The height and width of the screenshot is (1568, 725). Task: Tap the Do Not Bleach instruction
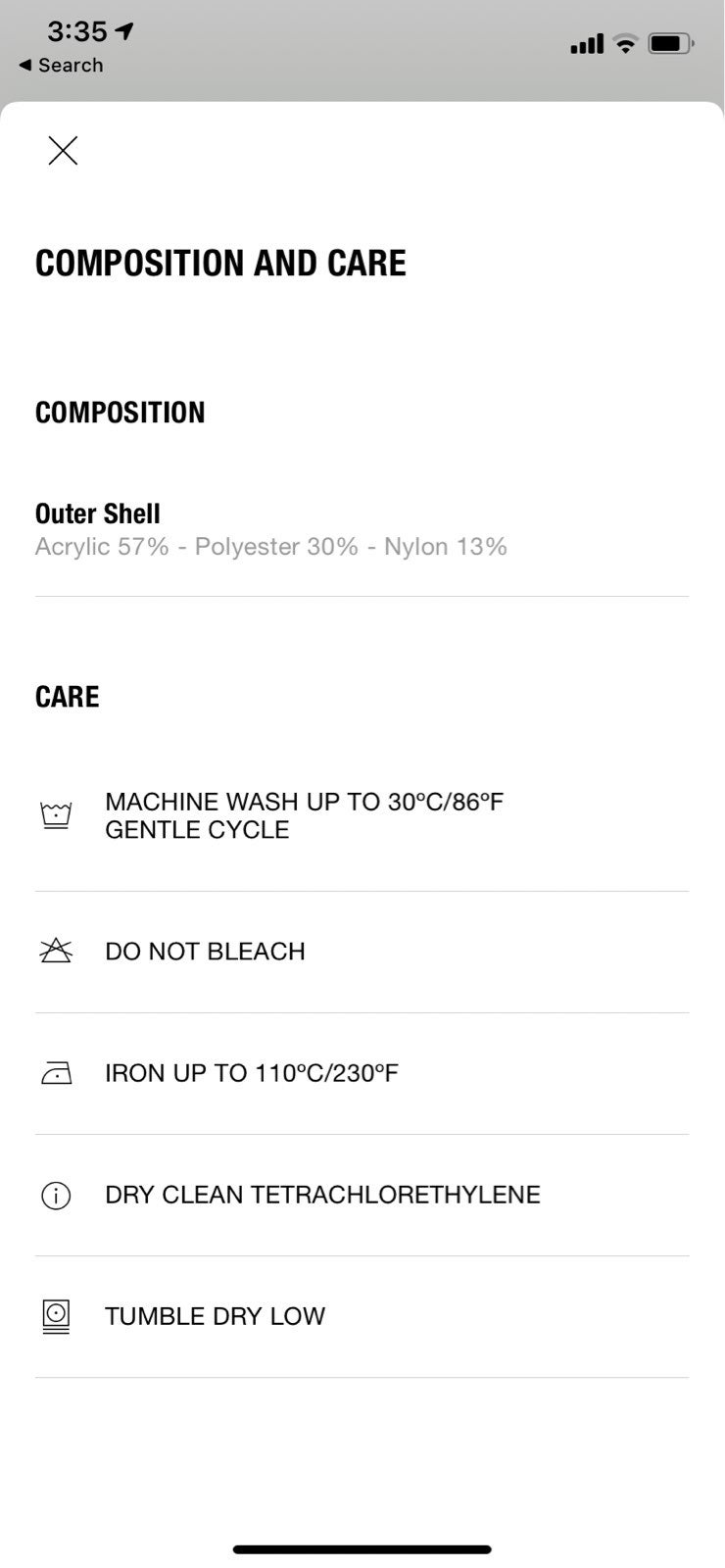tap(205, 952)
